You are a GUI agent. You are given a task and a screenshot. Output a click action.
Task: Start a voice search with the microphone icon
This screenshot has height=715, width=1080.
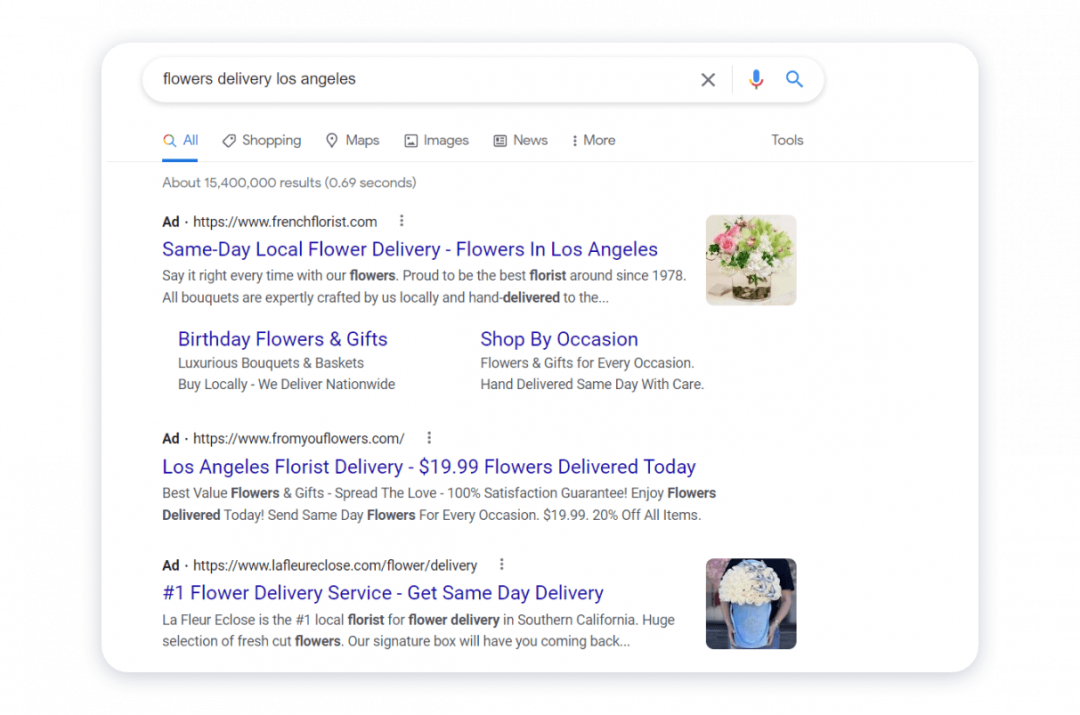756,79
